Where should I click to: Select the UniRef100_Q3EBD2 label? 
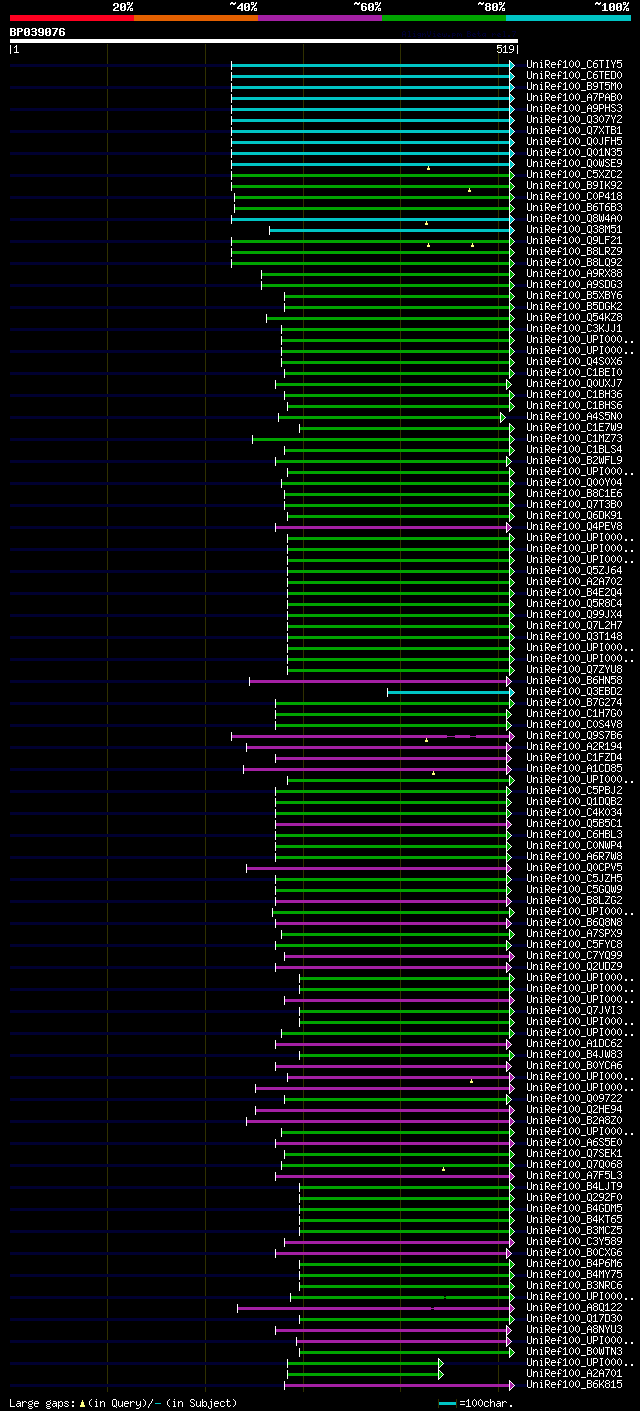click(575, 691)
